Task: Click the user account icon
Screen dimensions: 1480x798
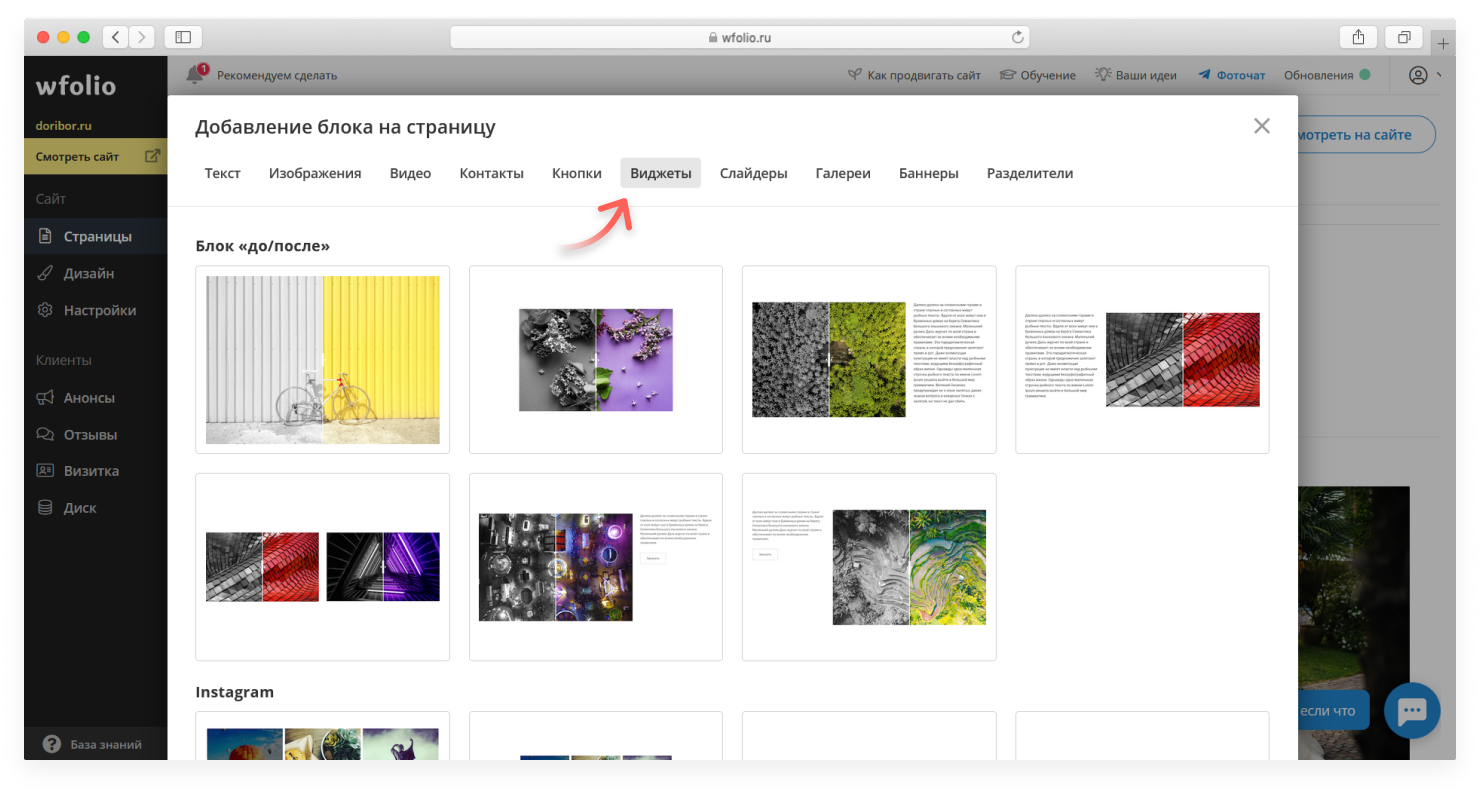Action: [x=1418, y=75]
